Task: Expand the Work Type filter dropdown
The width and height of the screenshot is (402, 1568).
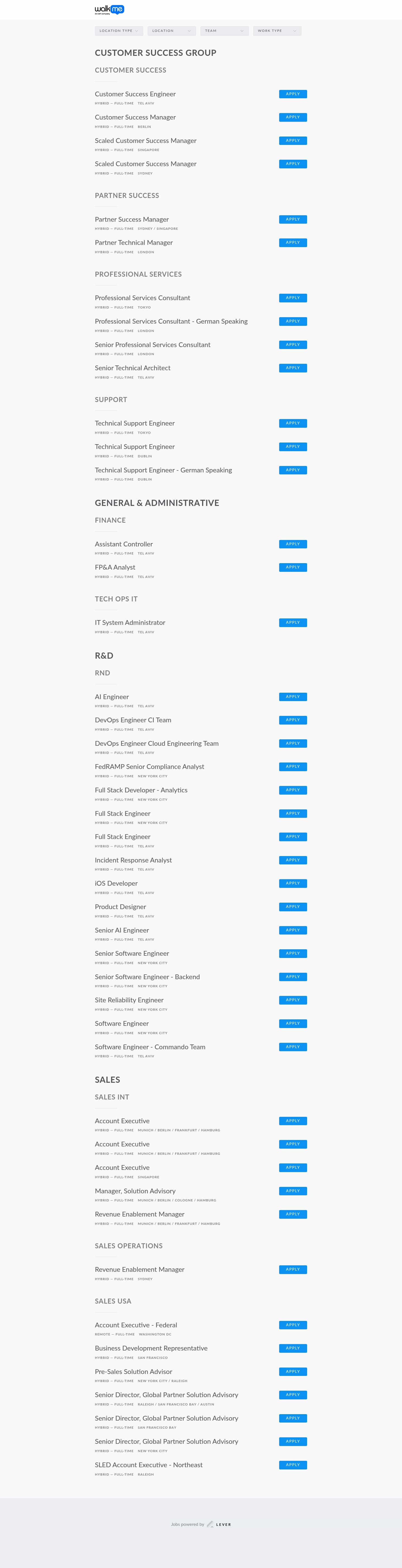Action: (x=277, y=30)
